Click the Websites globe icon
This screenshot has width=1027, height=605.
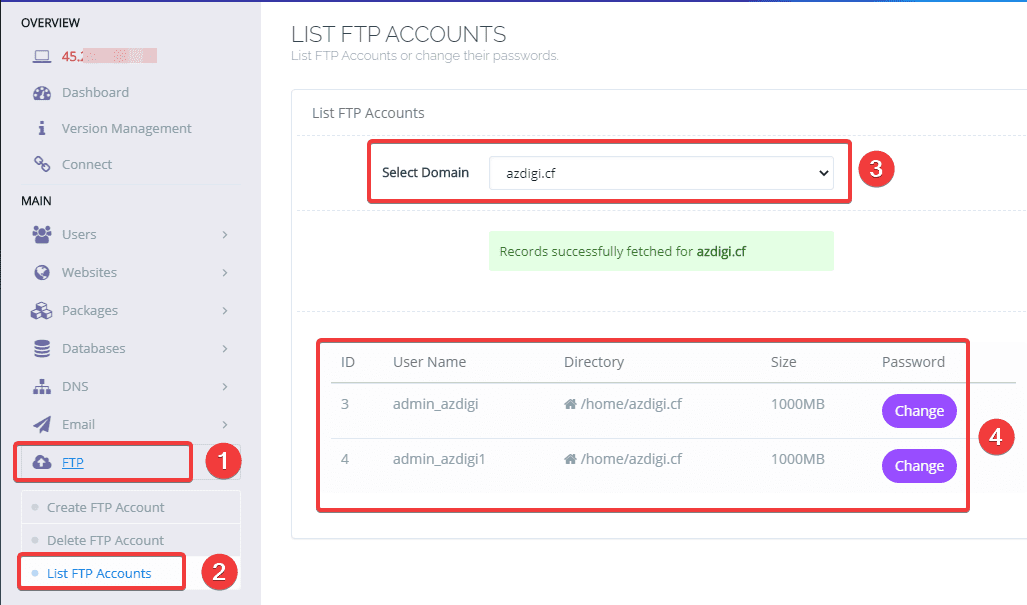(42, 272)
